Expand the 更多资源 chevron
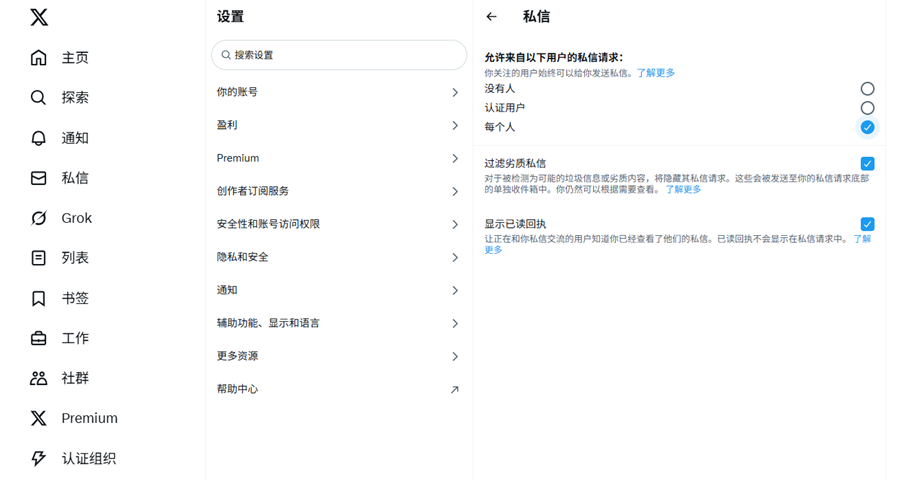This screenshot has width=900, height=480. pyautogui.click(x=455, y=357)
